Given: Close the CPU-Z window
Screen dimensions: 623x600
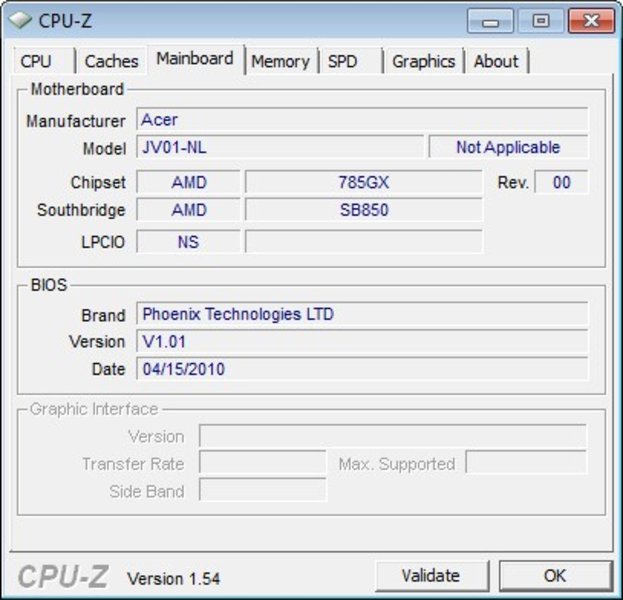Looking at the screenshot, I should click(591, 21).
